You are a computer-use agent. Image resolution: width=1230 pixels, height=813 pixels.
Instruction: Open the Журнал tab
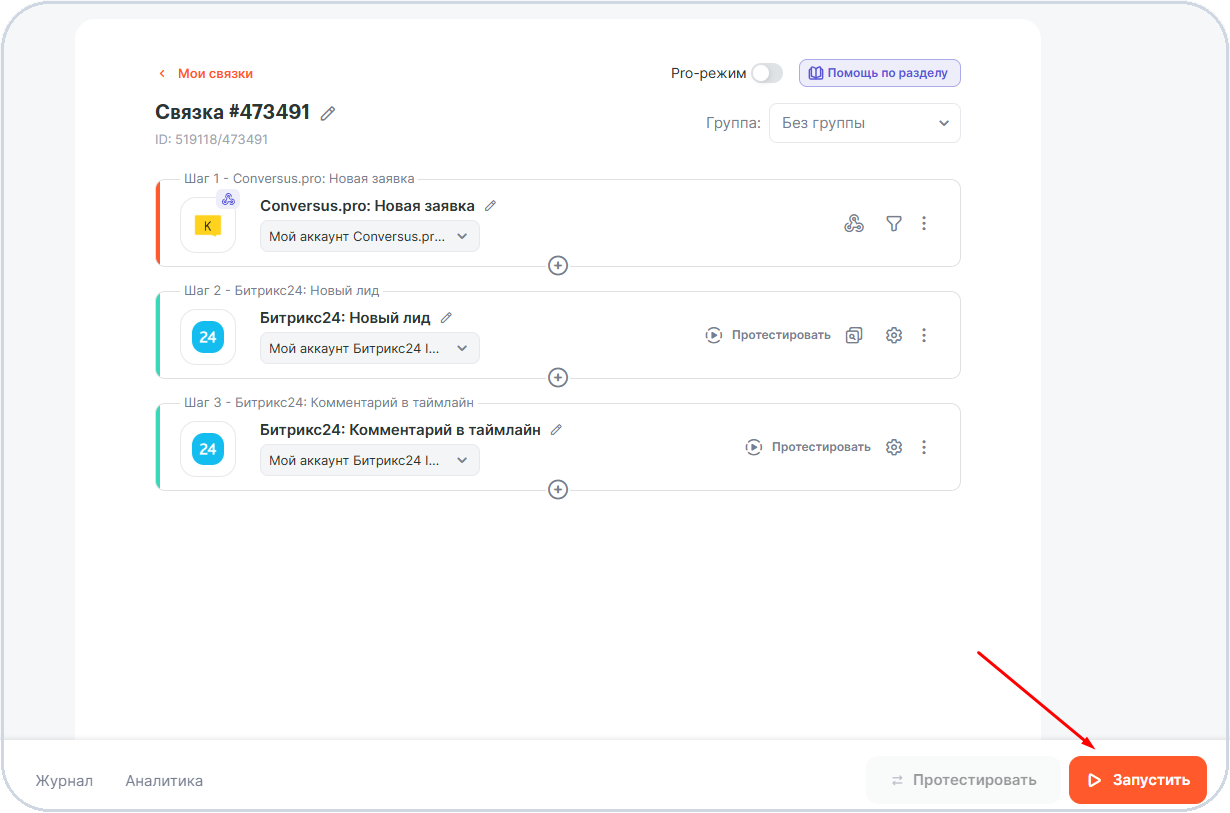pyautogui.click(x=64, y=781)
